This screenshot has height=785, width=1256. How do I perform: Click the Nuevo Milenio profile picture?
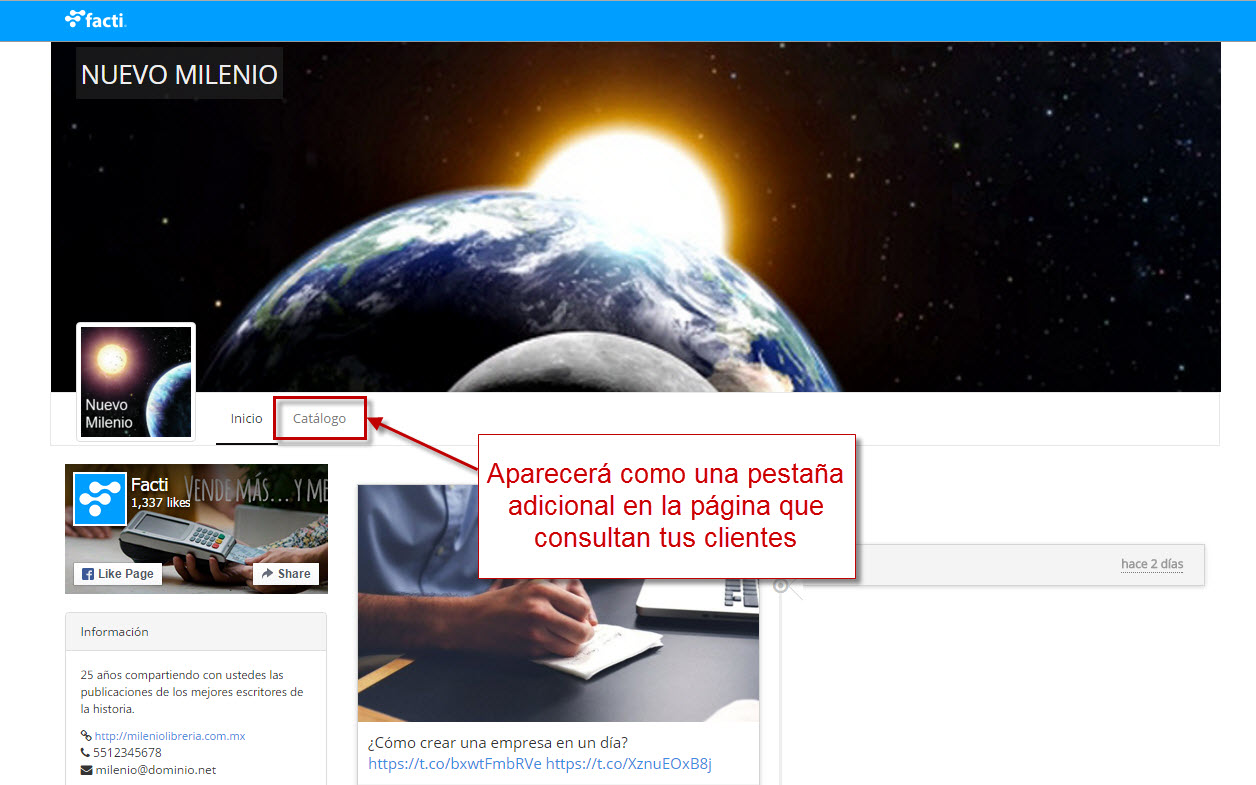coord(136,381)
